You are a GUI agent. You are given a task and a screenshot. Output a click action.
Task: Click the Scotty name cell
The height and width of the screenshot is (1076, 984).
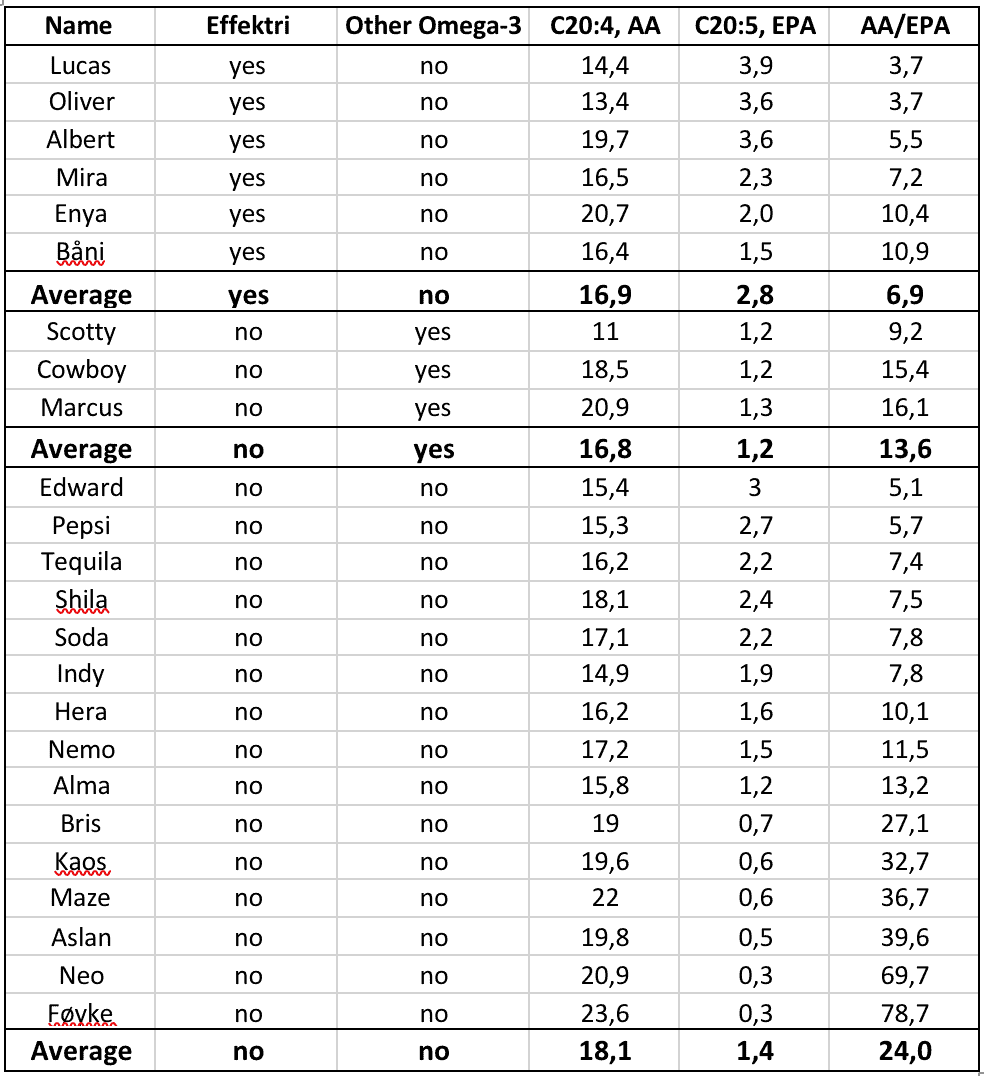[80, 332]
